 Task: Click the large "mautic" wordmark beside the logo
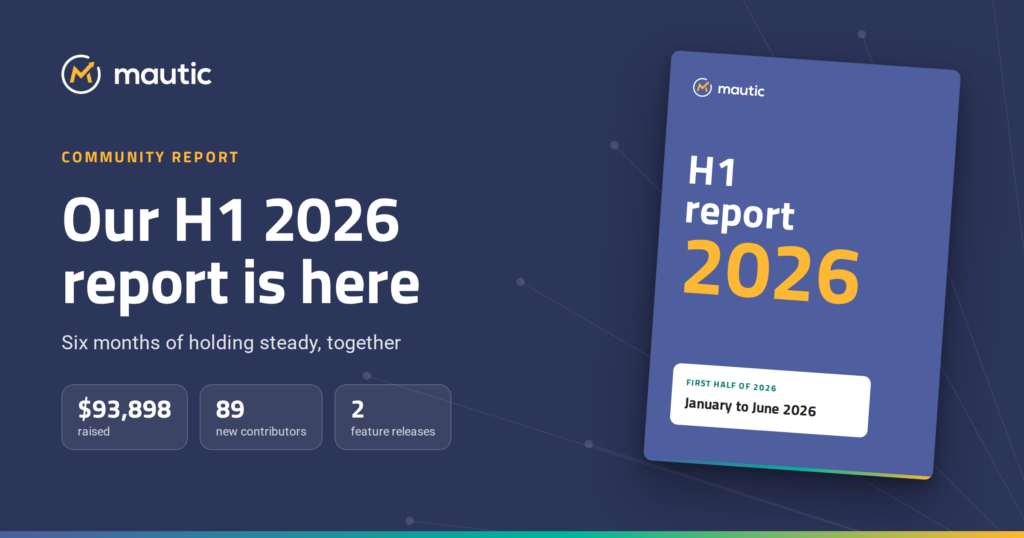[x=163, y=74]
